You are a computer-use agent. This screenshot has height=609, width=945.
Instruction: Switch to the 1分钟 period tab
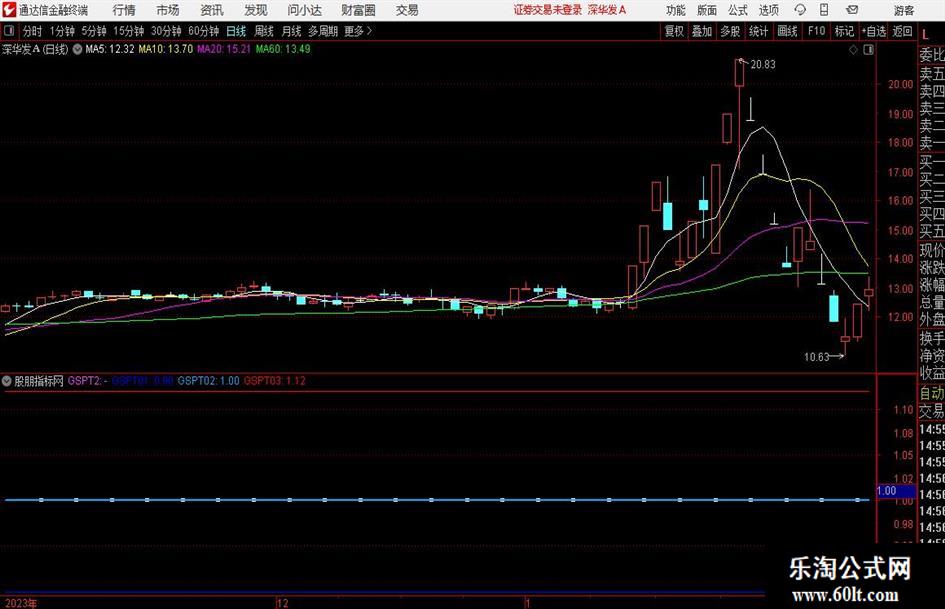(x=62, y=31)
